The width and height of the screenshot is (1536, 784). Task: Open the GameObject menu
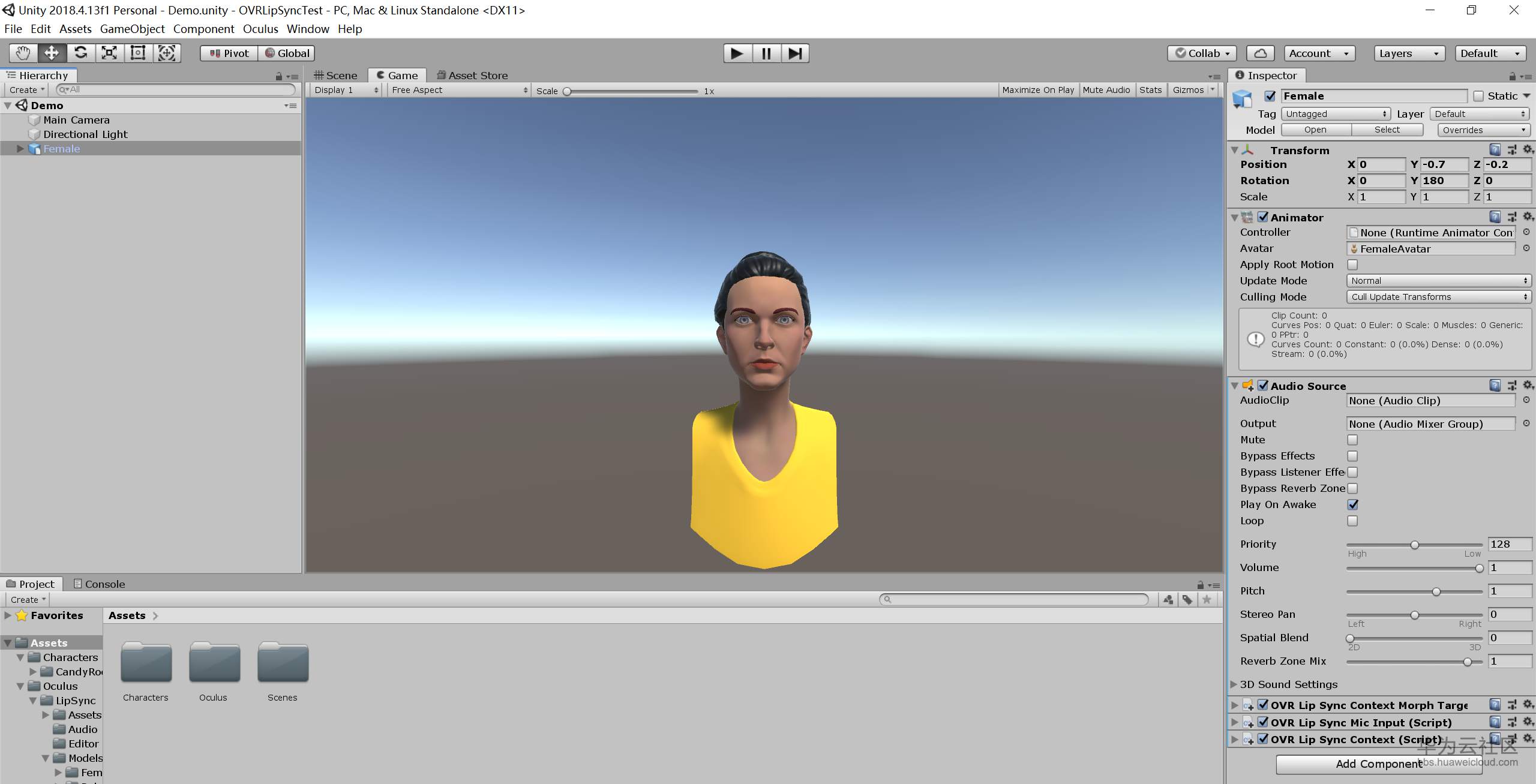[132, 29]
